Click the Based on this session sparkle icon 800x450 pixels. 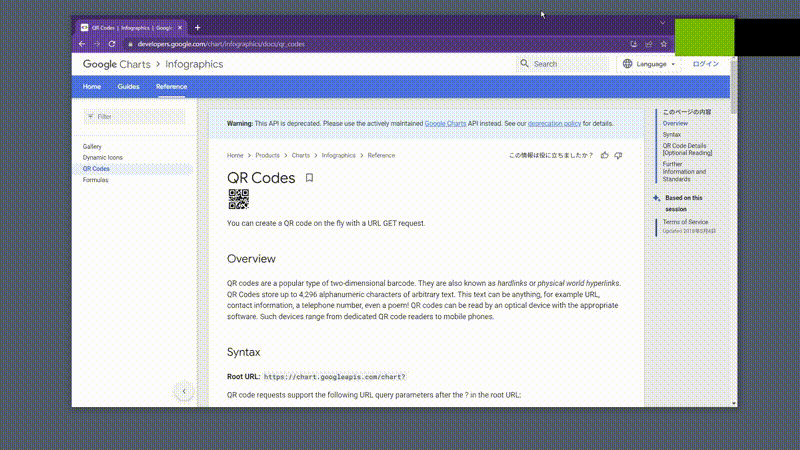[657, 198]
